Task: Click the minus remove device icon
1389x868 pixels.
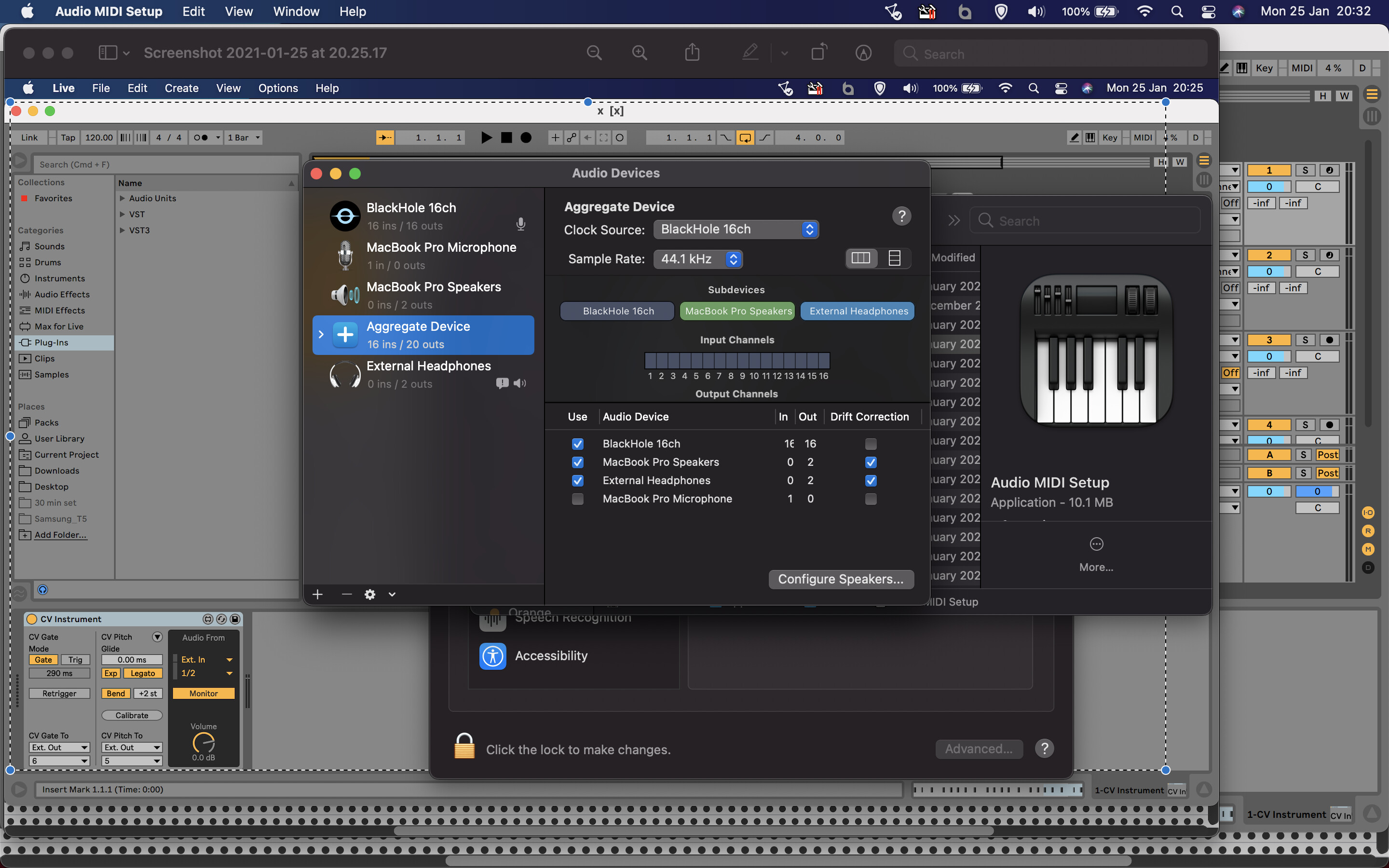Action: pos(347,594)
